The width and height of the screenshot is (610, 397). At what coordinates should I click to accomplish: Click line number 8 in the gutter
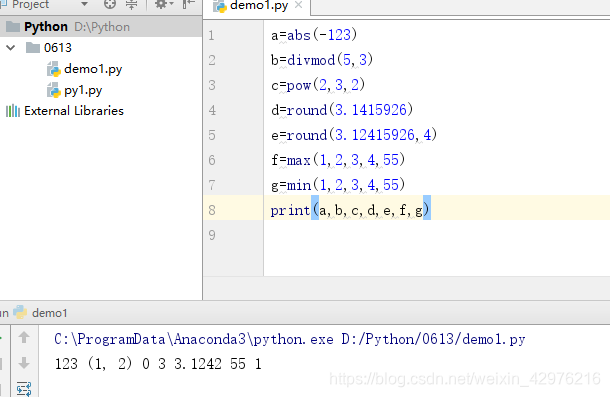(x=212, y=210)
